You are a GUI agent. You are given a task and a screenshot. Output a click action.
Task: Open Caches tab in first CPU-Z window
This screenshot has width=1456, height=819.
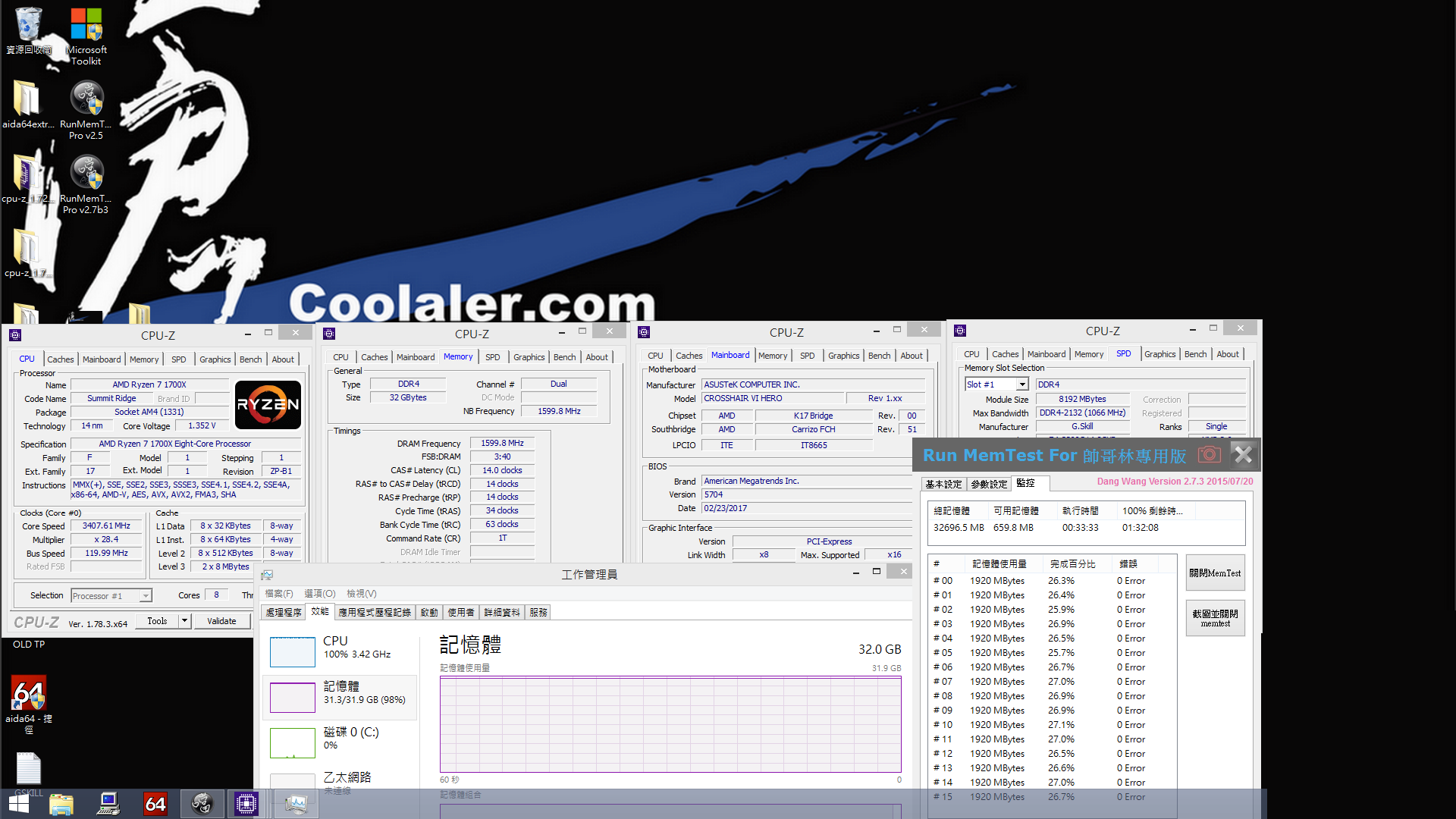coord(61,359)
